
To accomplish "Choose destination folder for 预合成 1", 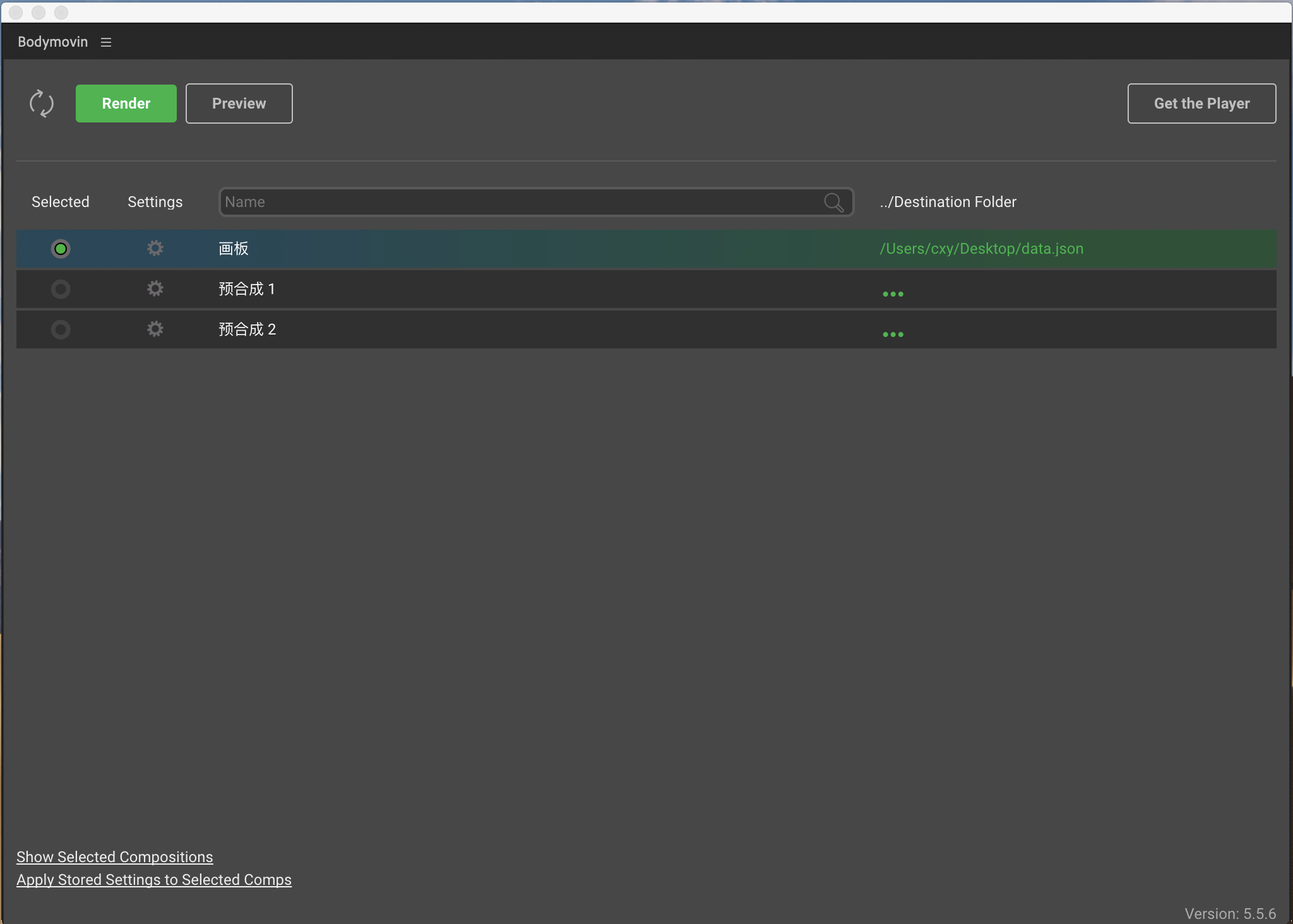I will (x=893, y=293).
